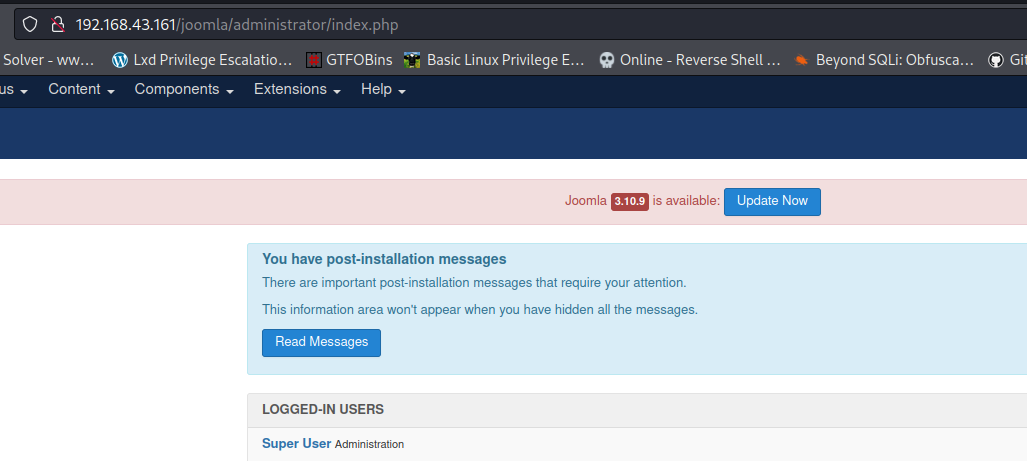The image size is (1027, 461).
Task: Open the GTFOBins bookmark icon
Action: [x=314, y=60]
